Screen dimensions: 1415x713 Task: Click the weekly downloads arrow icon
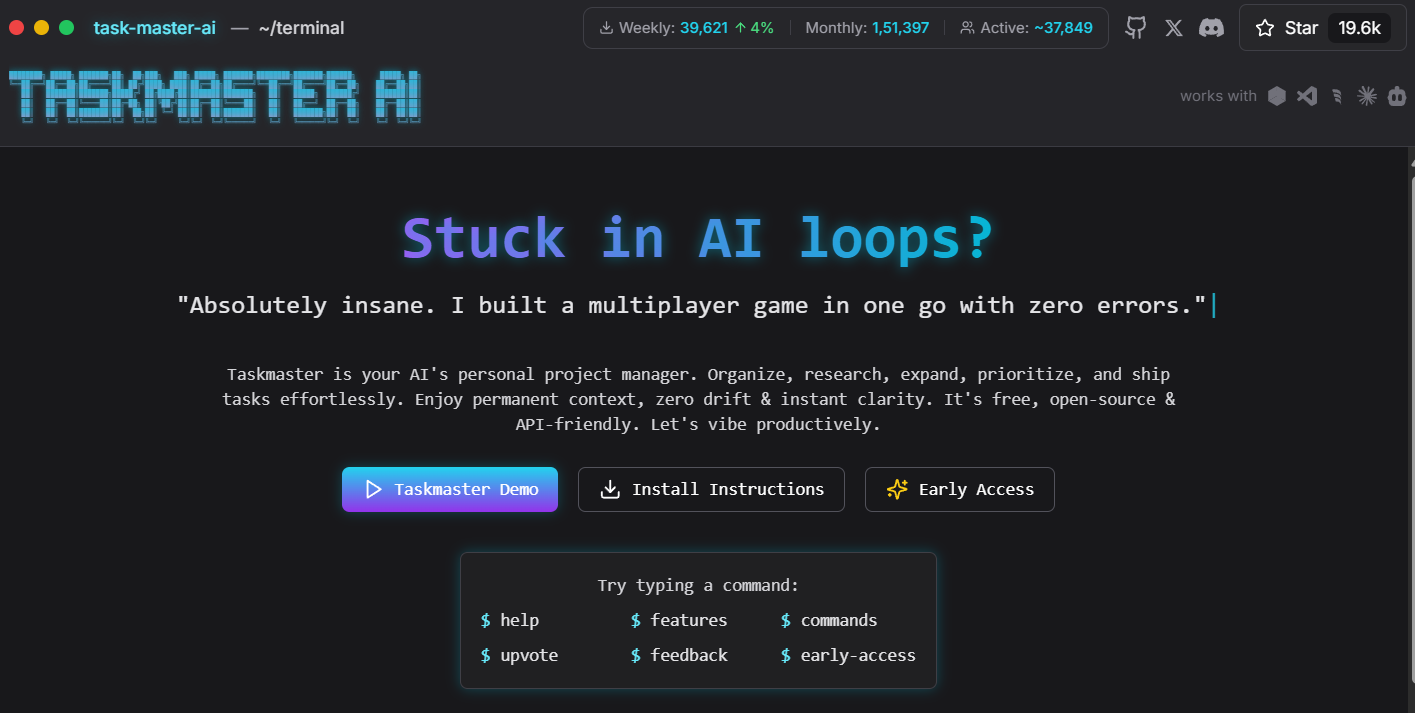coord(606,28)
